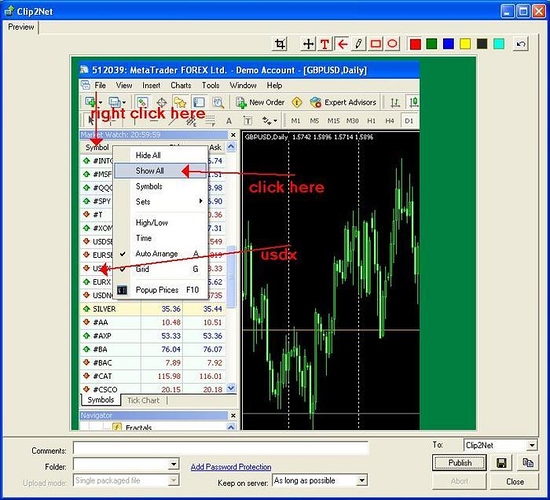Open the Profiles dropdown arrow
This screenshot has height=500, width=550.
(124, 102)
